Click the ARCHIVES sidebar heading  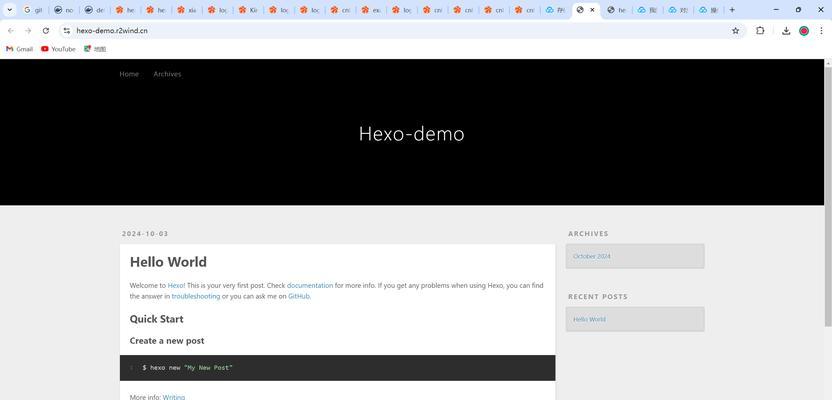[588, 234]
